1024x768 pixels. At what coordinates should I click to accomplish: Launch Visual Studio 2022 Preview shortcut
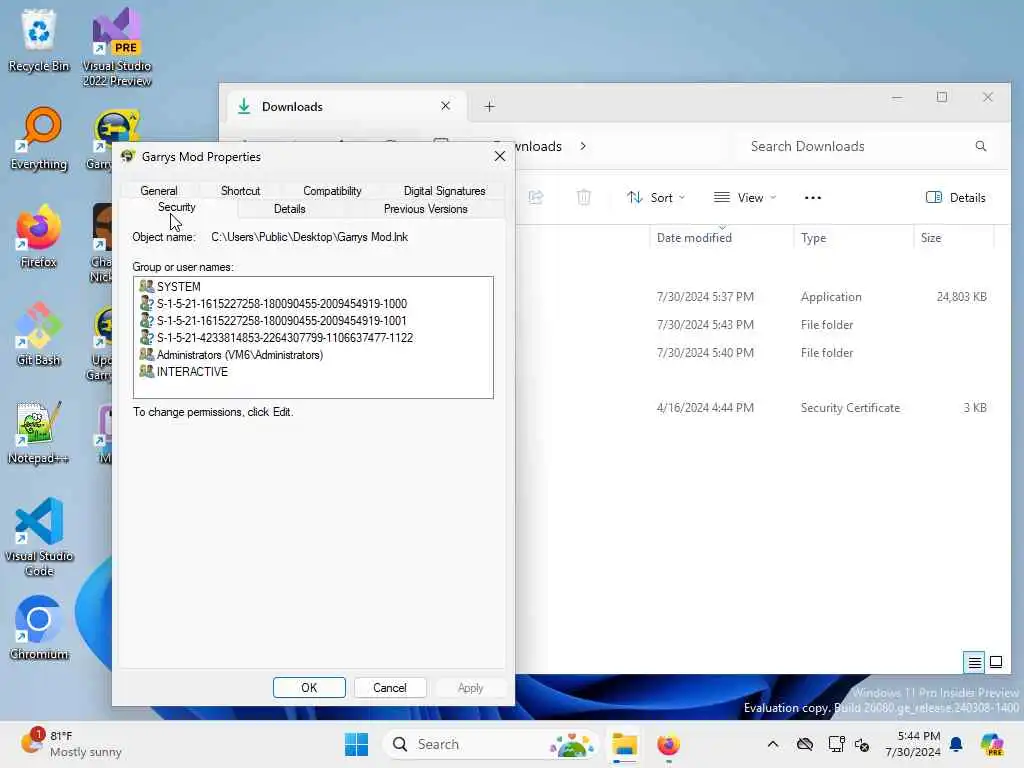[x=116, y=46]
